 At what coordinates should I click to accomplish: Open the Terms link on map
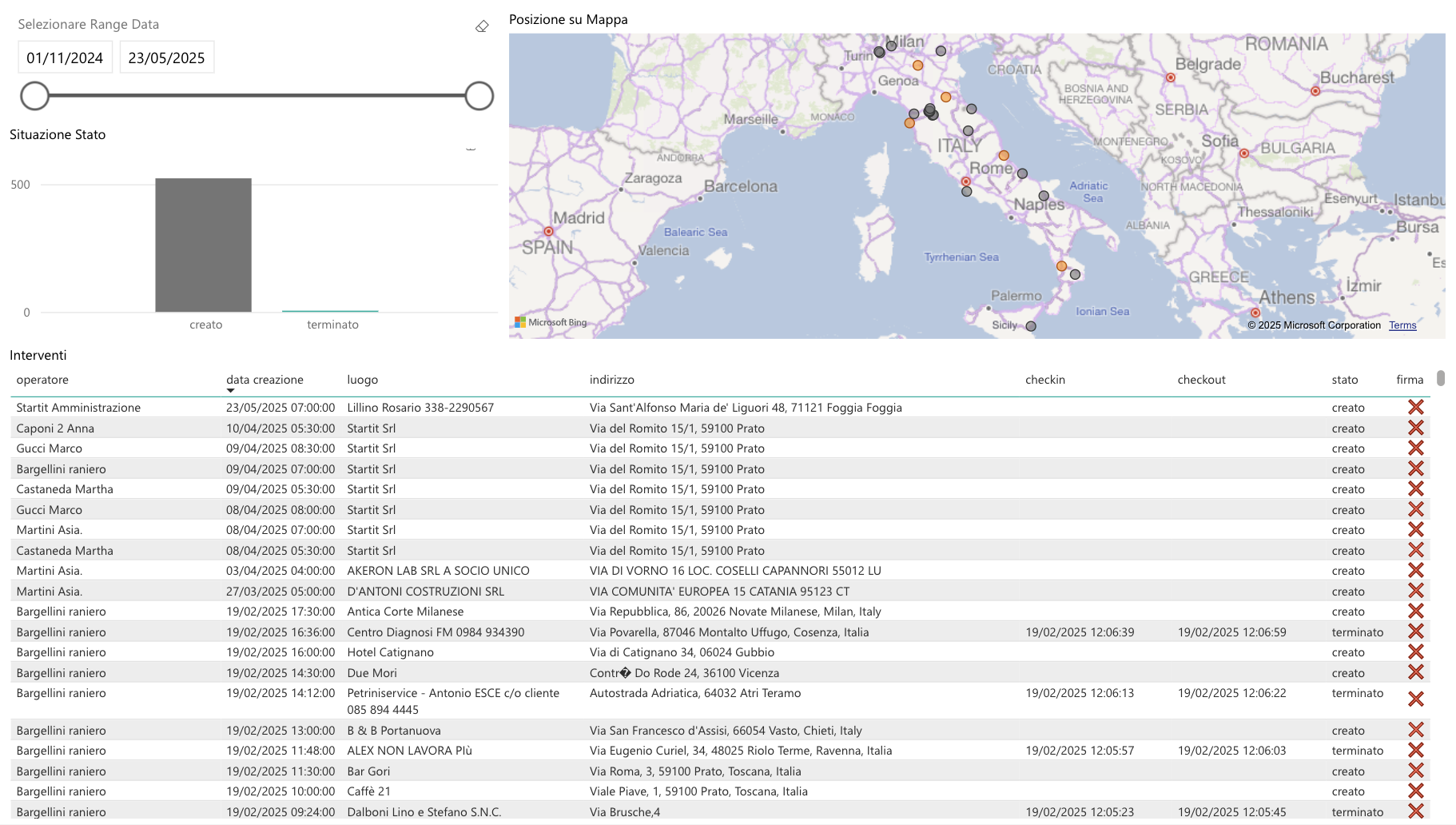pyautogui.click(x=1402, y=325)
